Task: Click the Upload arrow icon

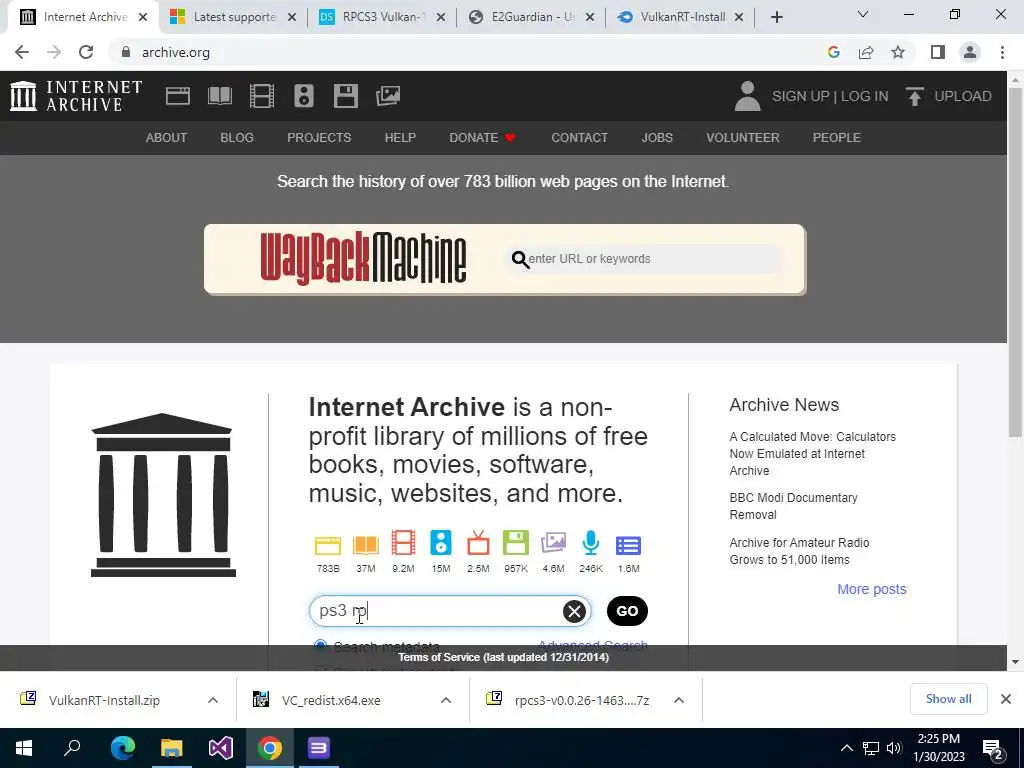Action: pos(914,96)
